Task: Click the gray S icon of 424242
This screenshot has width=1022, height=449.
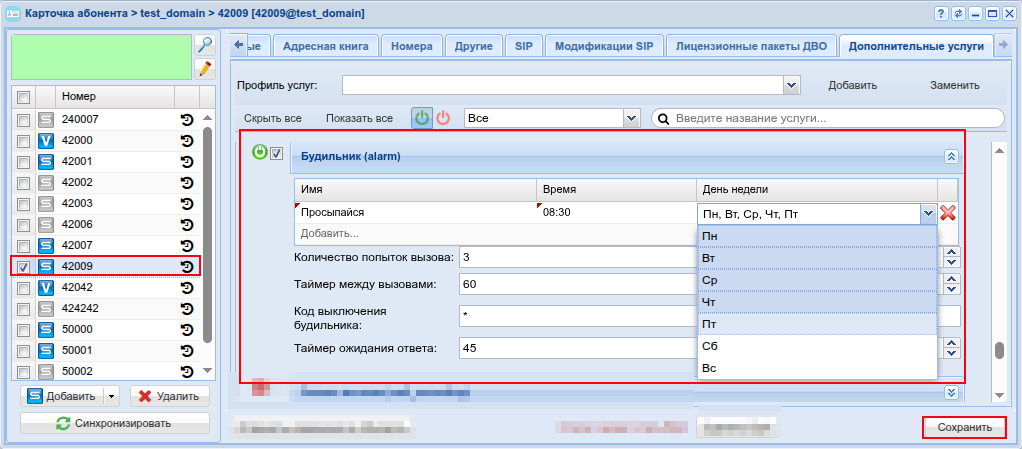Action: click(x=46, y=308)
